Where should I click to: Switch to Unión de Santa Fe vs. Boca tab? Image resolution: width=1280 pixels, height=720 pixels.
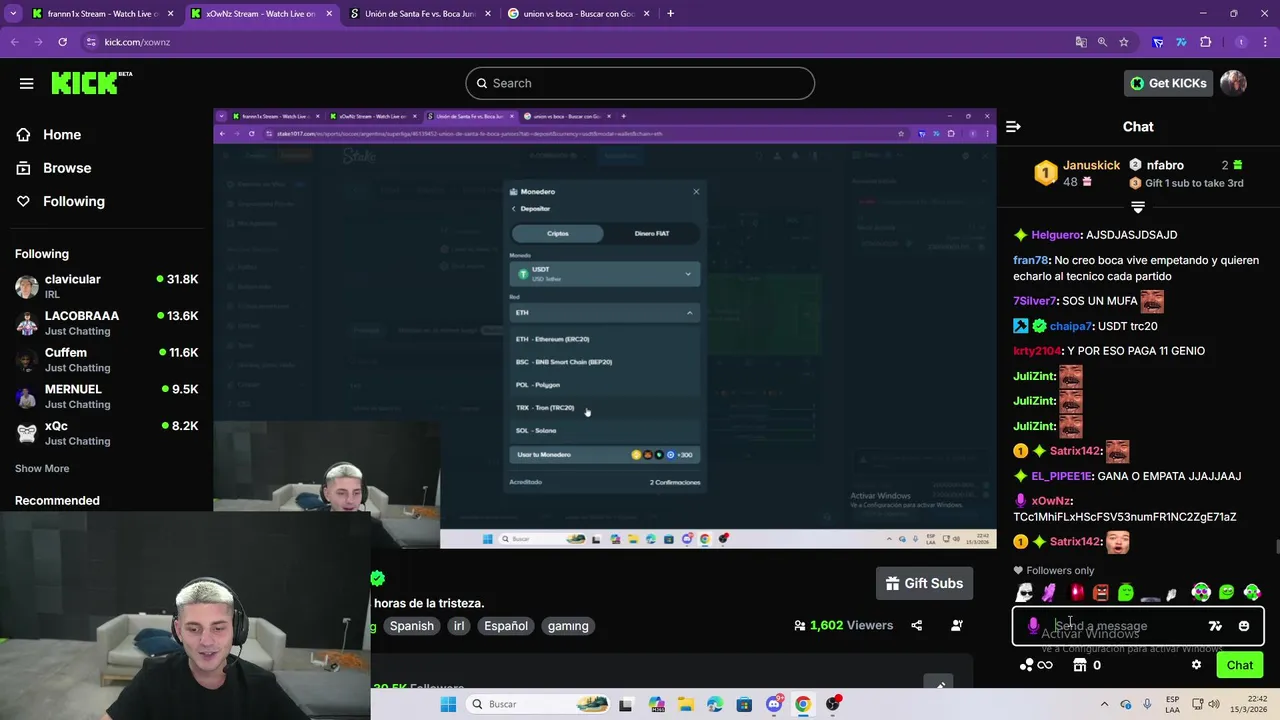pyautogui.click(x=419, y=14)
